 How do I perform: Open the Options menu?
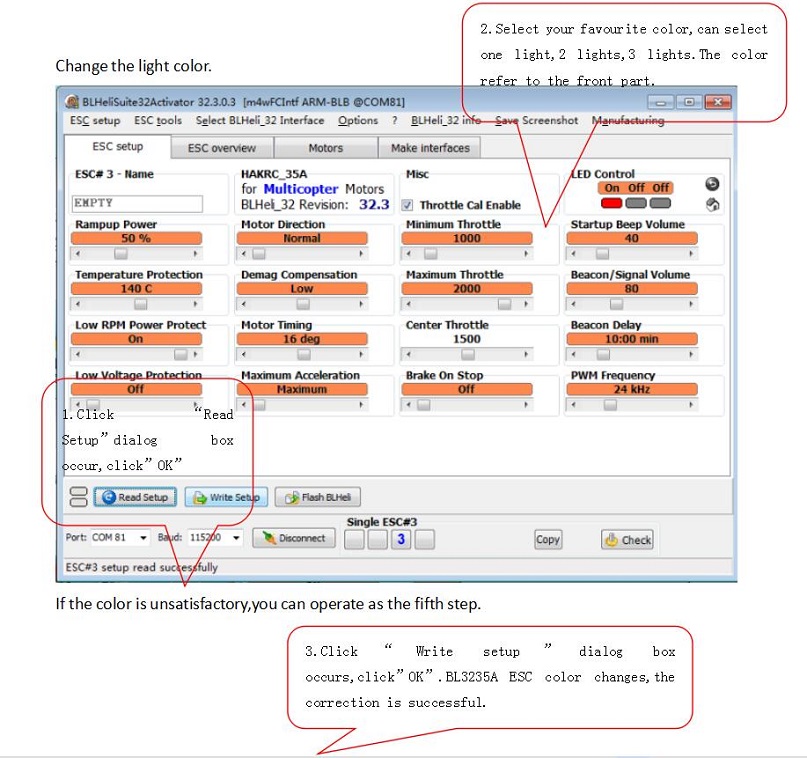[x=358, y=120]
